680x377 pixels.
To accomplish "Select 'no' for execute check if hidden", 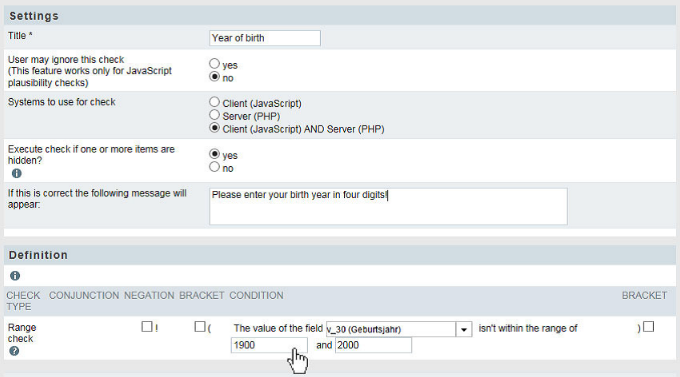I will [x=214, y=167].
